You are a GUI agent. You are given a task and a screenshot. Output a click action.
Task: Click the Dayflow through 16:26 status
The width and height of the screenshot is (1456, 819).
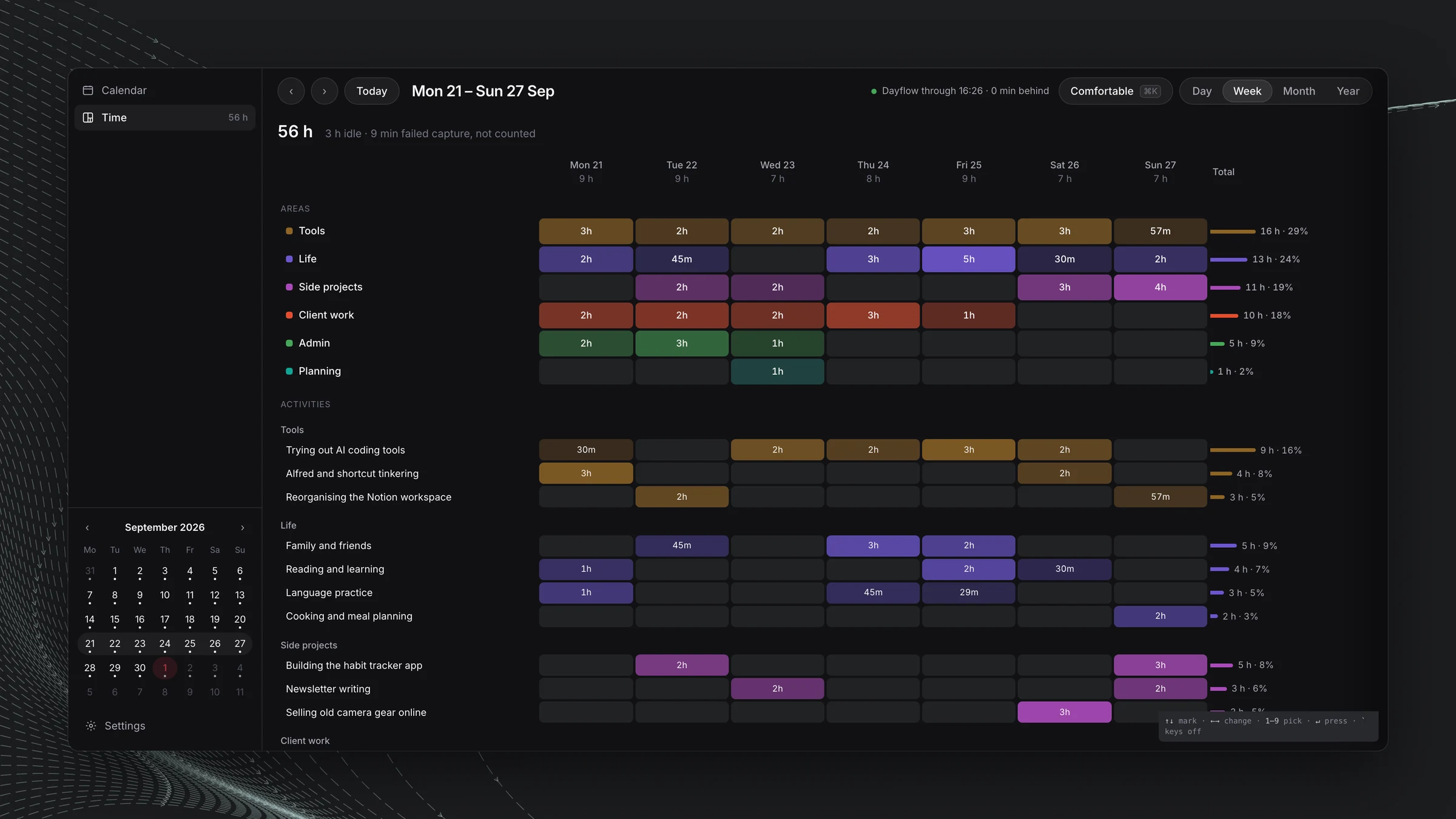click(x=960, y=91)
